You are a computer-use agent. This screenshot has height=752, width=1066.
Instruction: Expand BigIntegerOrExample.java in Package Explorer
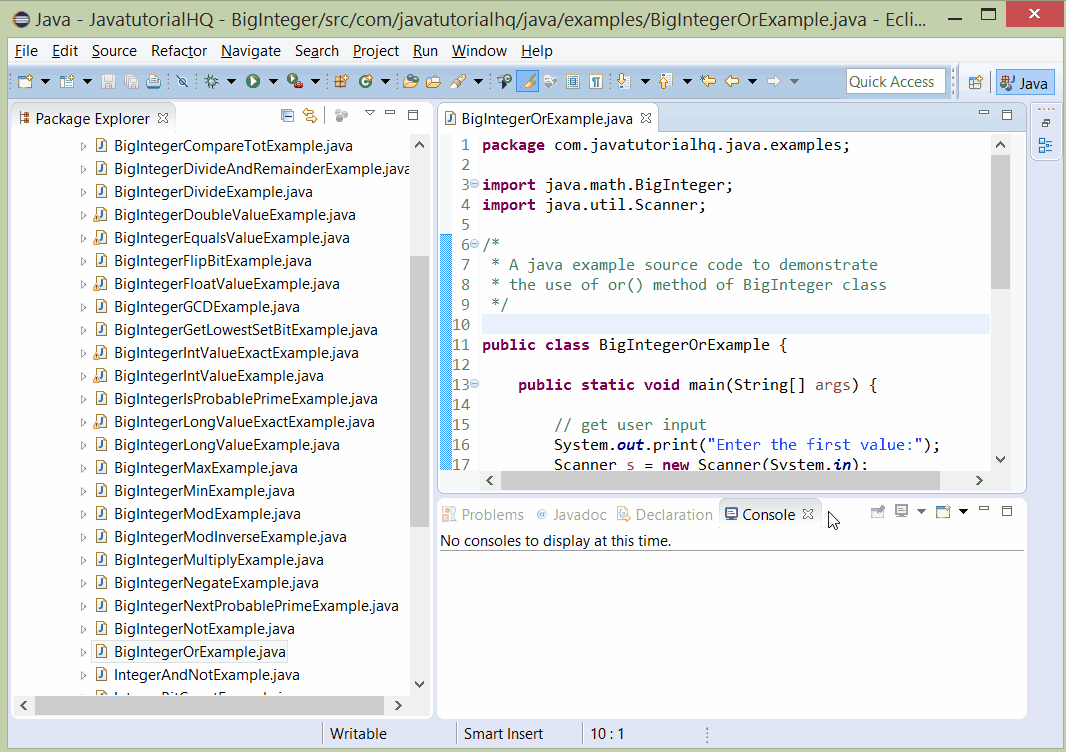coord(84,651)
